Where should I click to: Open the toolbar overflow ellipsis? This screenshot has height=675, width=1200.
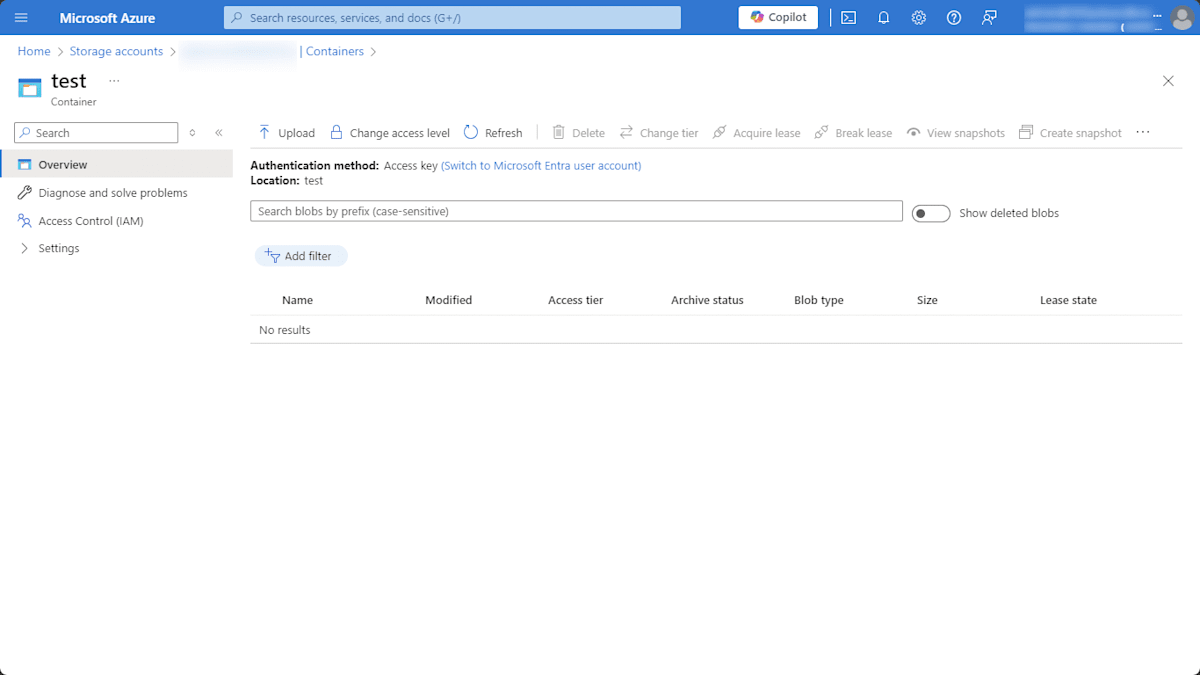coord(1143,133)
